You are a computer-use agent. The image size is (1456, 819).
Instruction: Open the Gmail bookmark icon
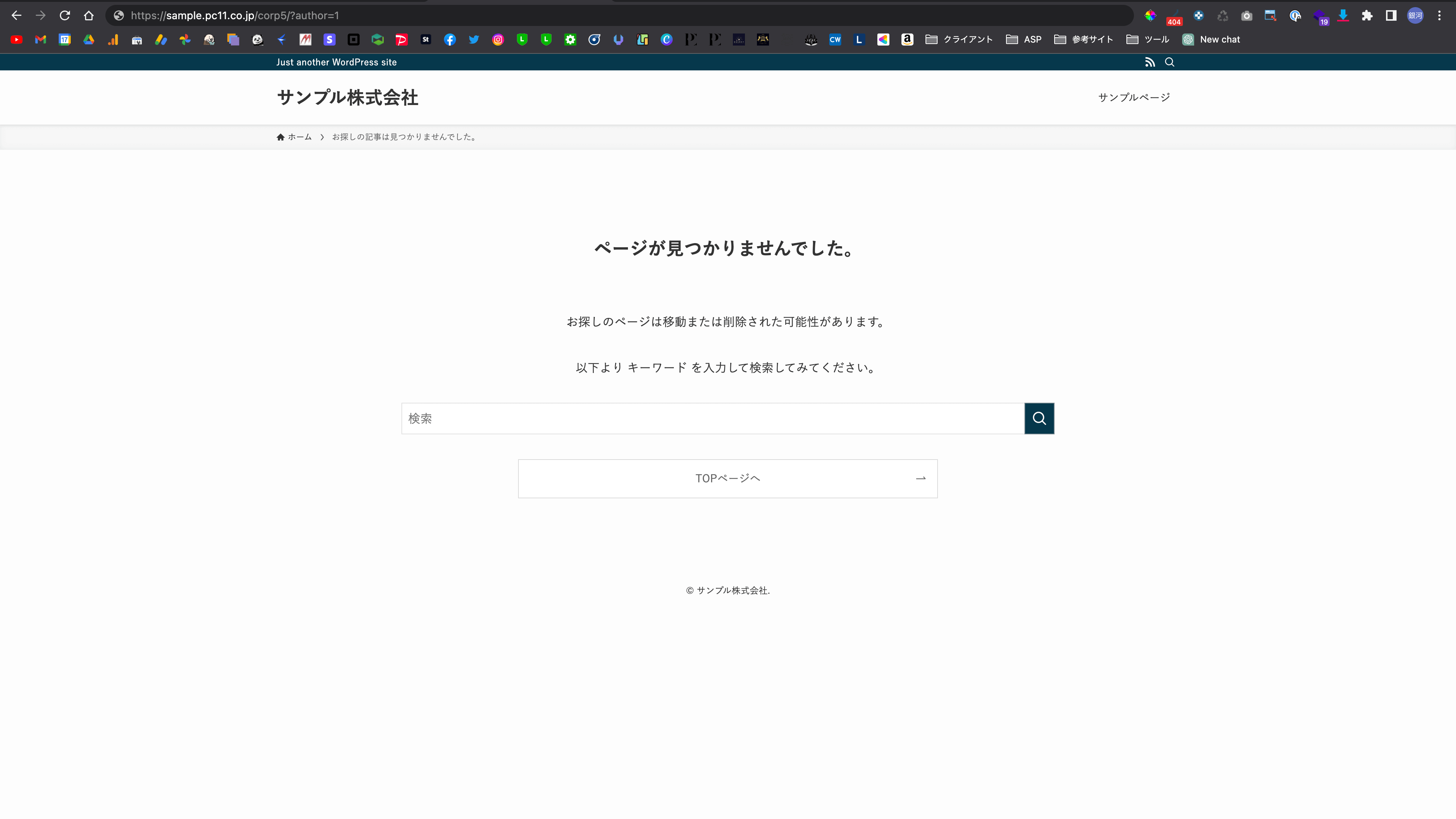(40, 40)
